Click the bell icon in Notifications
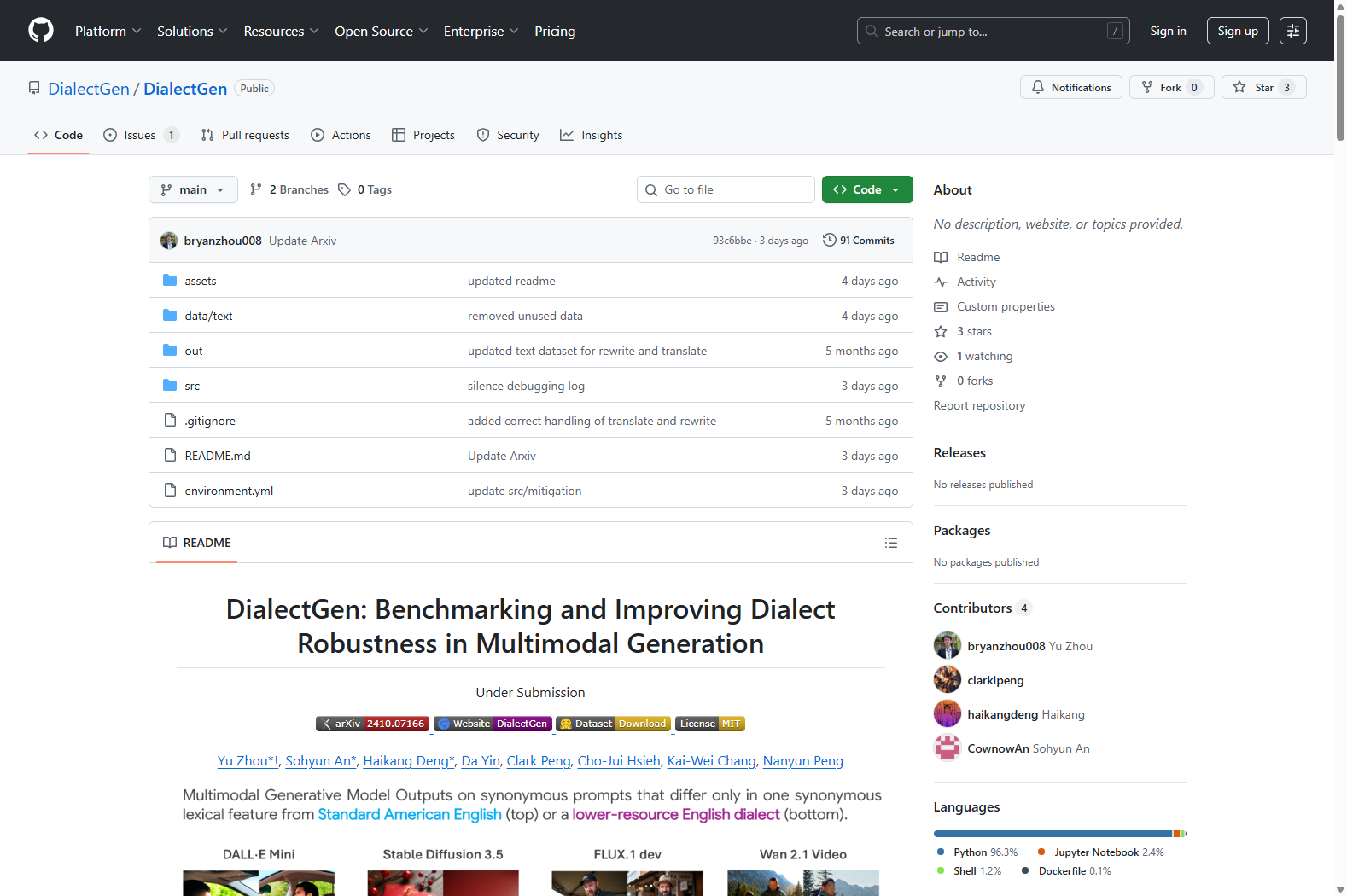The image size is (1347, 896). (x=1038, y=87)
